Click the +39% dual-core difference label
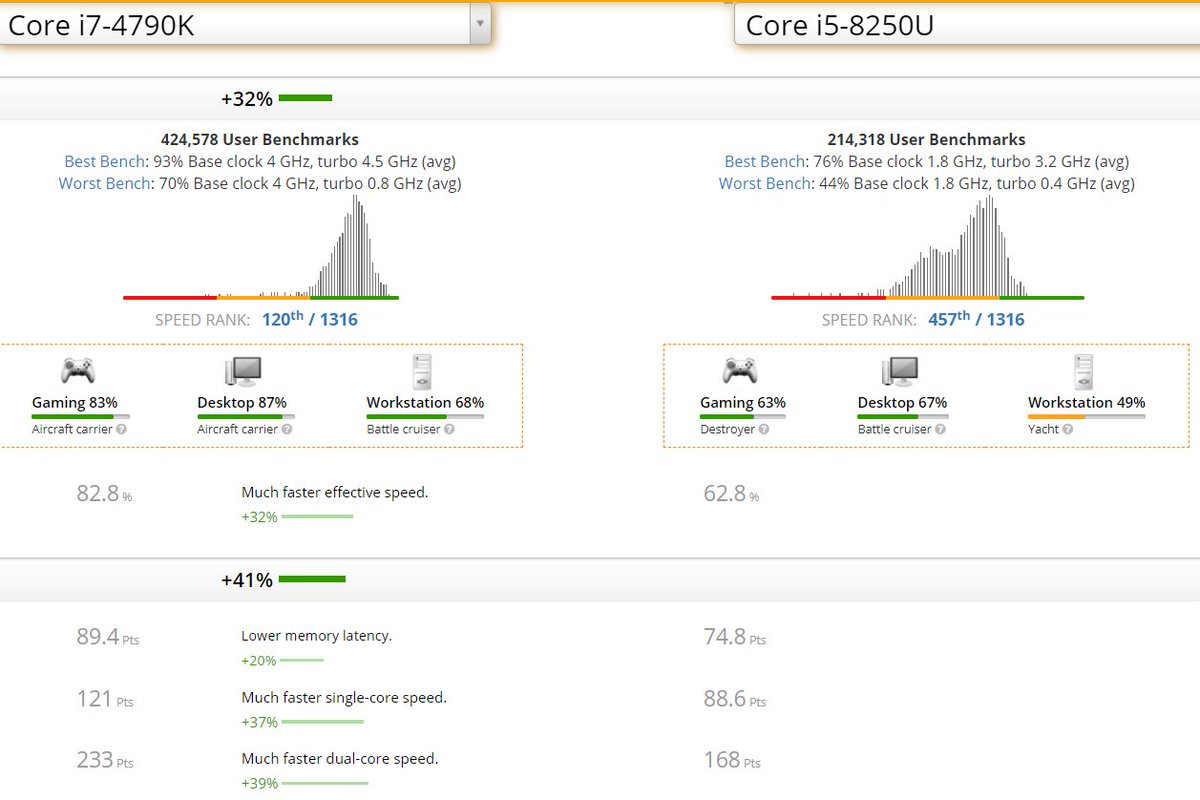Screen dimensions: 1200x800 click(x=259, y=783)
